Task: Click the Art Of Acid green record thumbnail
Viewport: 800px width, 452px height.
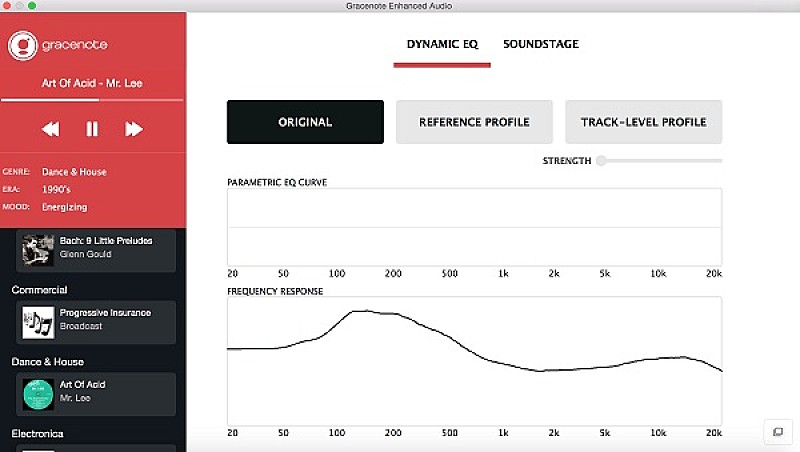Action: point(38,393)
